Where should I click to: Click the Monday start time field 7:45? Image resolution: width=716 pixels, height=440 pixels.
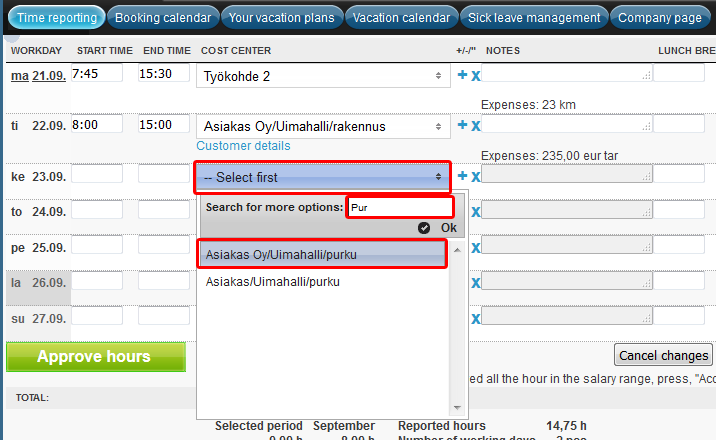click(x=97, y=73)
